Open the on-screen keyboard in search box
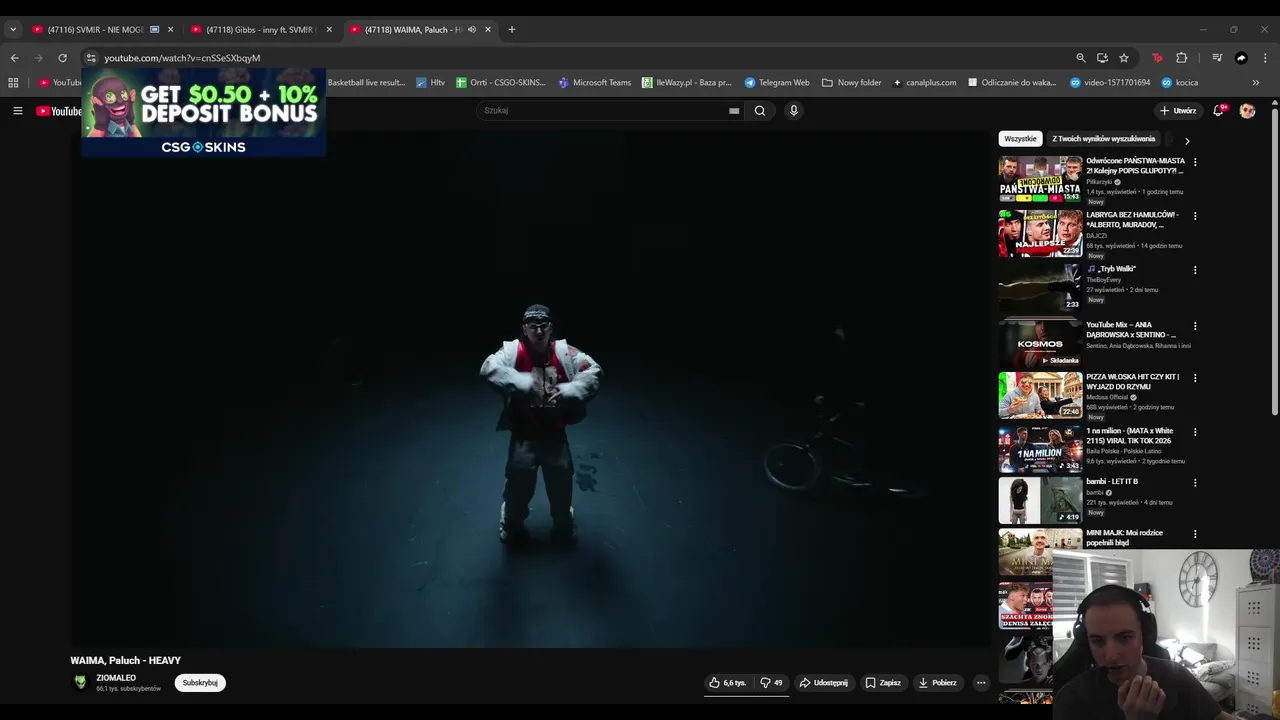 tap(734, 111)
